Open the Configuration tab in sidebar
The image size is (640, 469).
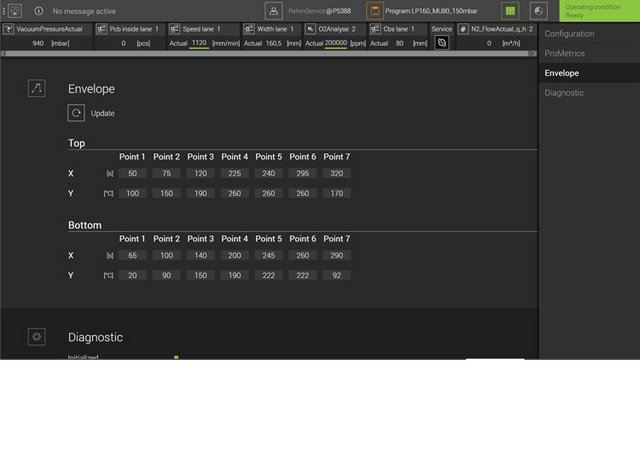pyautogui.click(x=569, y=34)
